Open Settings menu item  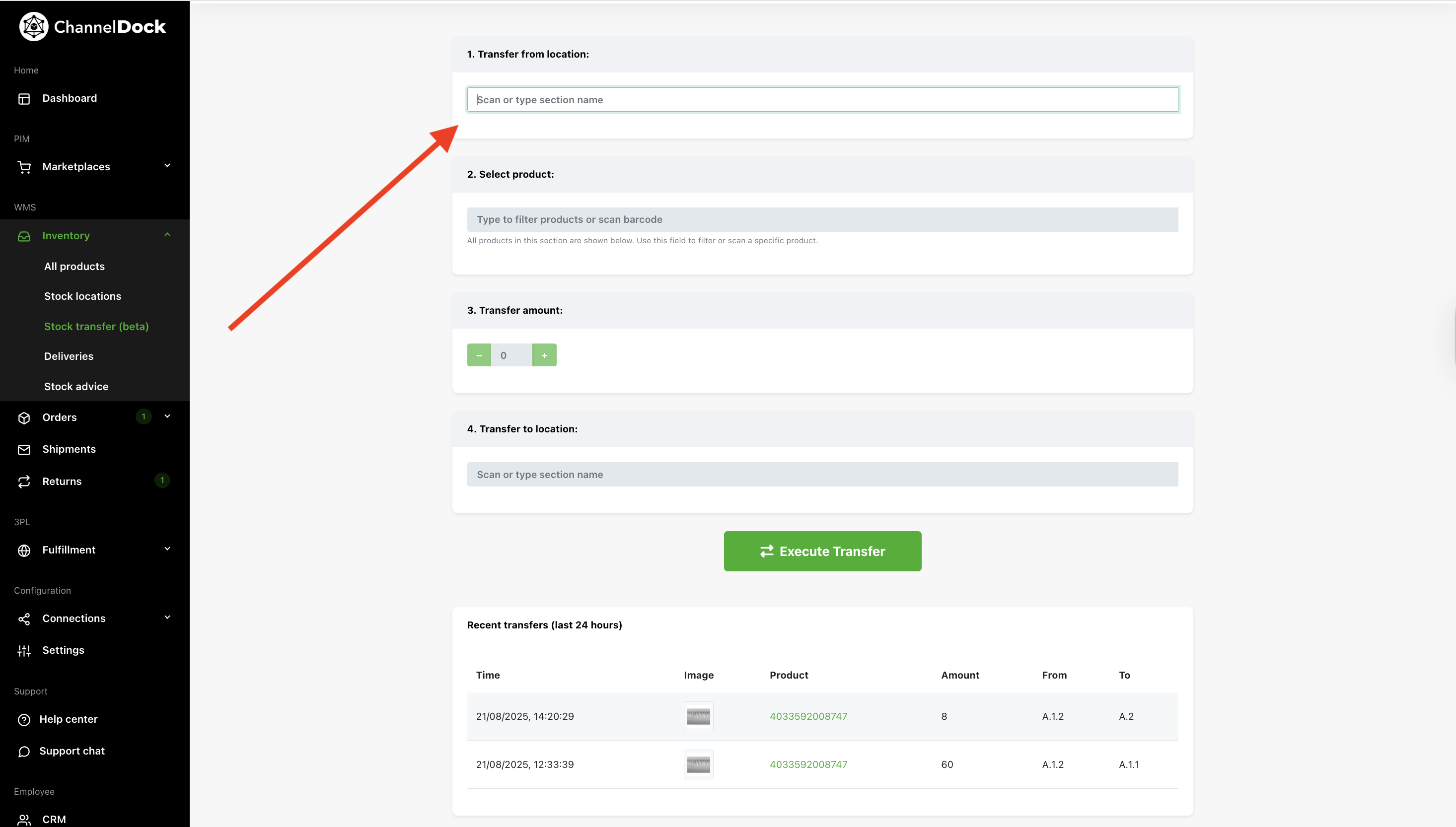click(x=63, y=650)
